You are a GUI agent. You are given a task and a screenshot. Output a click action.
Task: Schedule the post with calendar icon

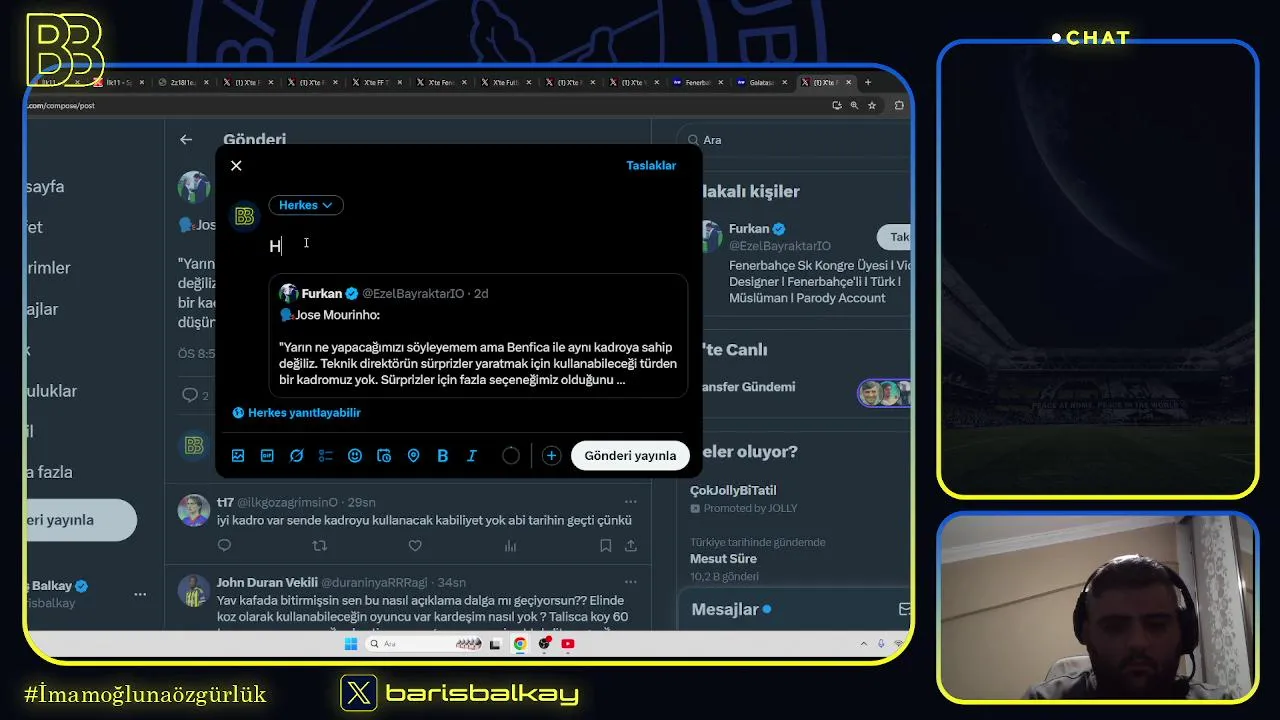[x=384, y=456]
